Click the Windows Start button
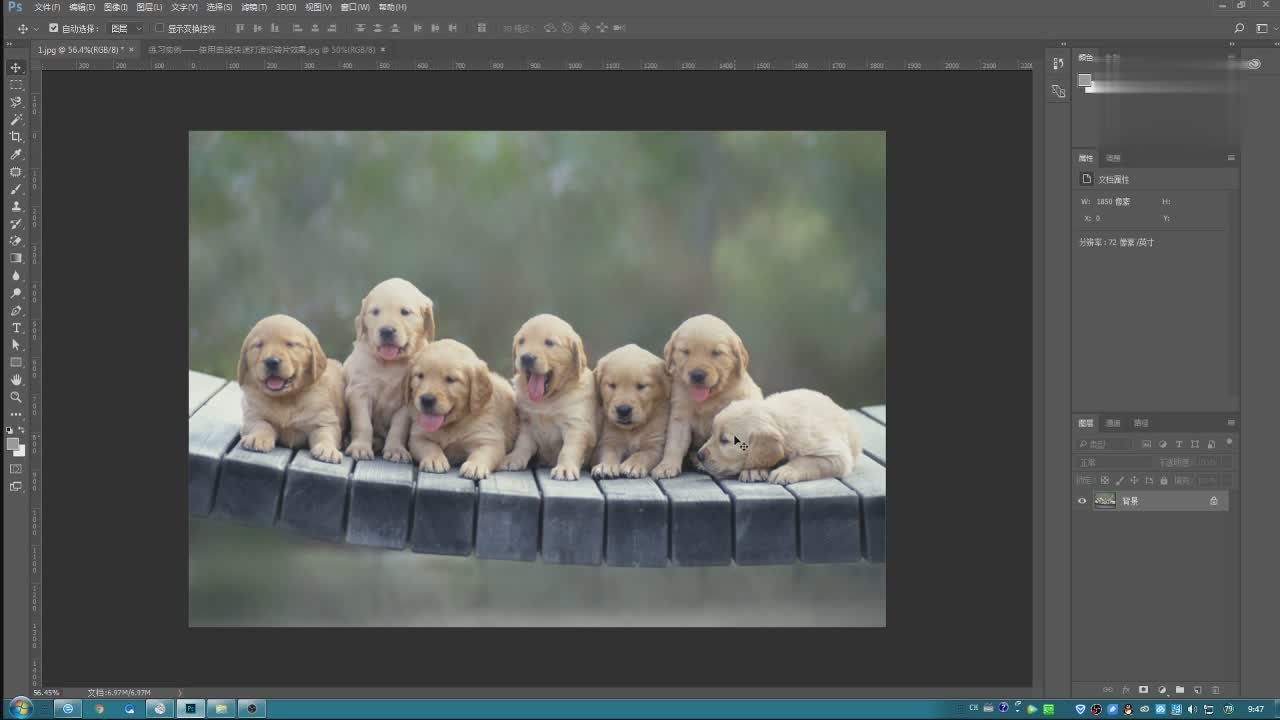The height and width of the screenshot is (720, 1280). coord(19,708)
